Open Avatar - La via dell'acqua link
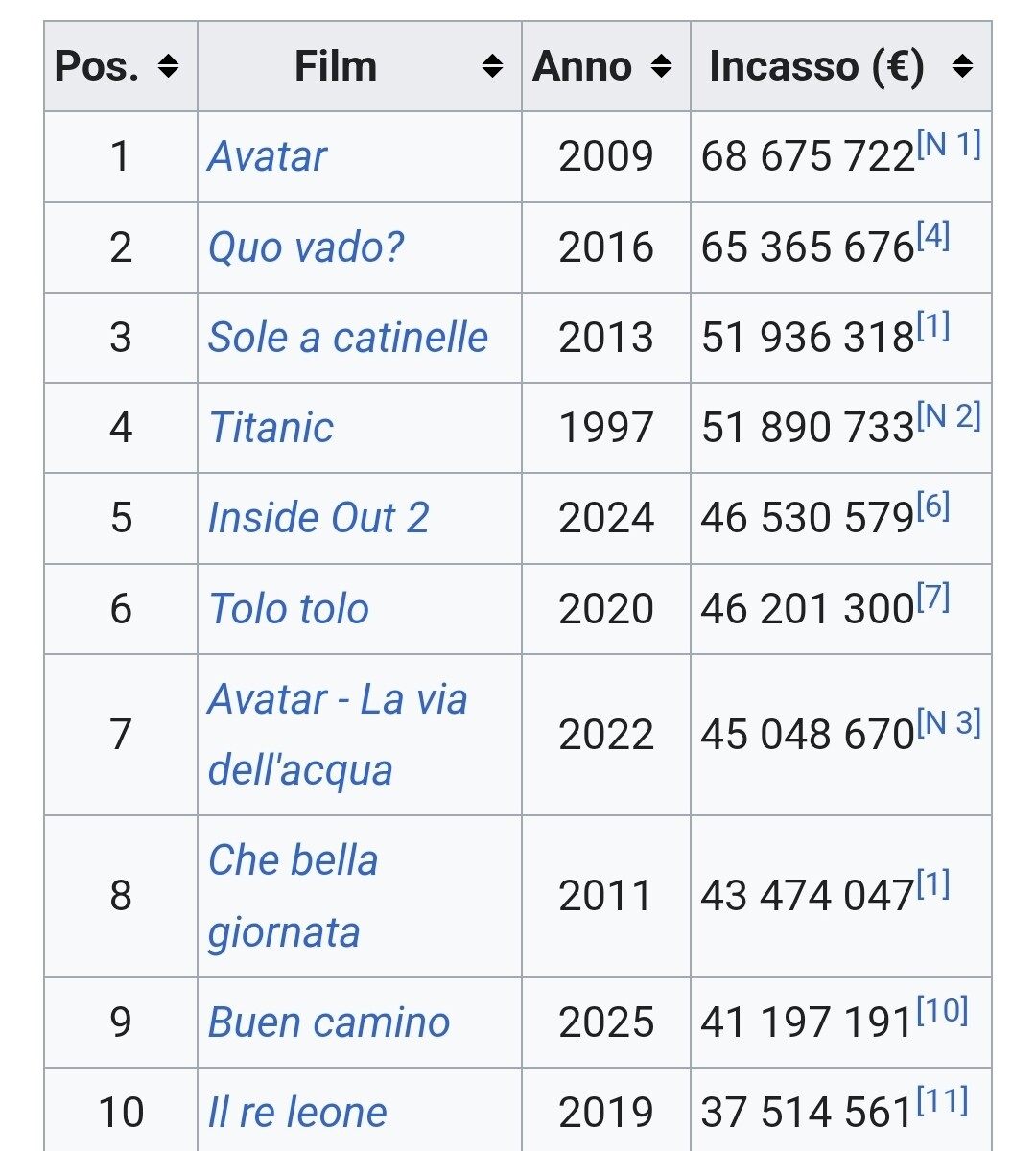 [x=338, y=735]
